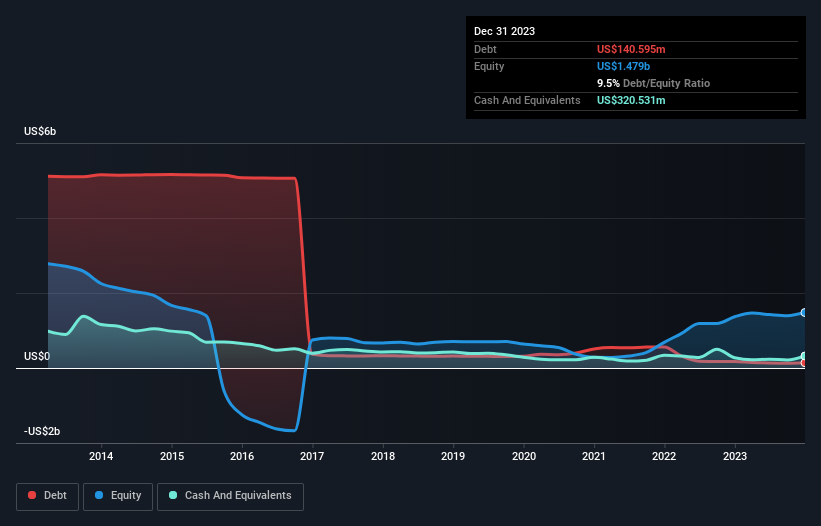Click the blue Equity legend dot

[x=99, y=495]
